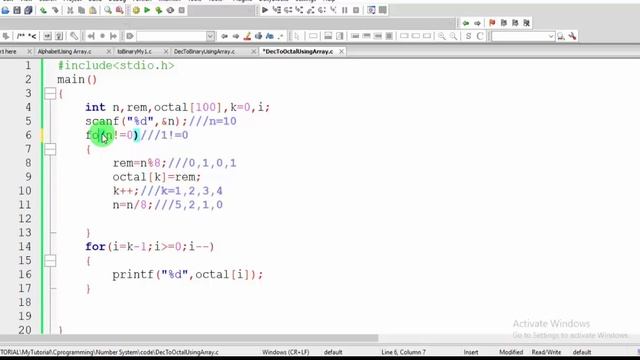This screenshot has height=360, width=640.
Task: Pause the debugger with break icon
Action: [344, 10]
